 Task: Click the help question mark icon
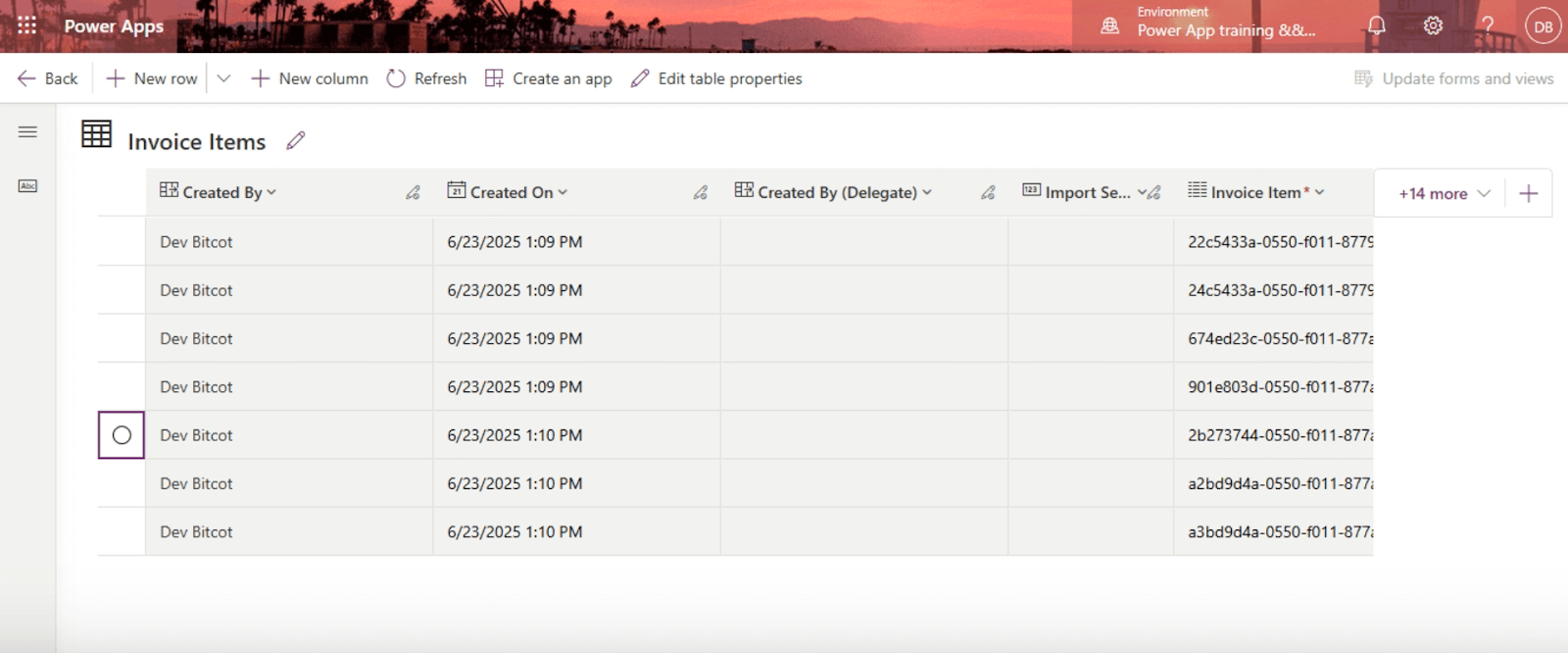(x=1488, y=26)
